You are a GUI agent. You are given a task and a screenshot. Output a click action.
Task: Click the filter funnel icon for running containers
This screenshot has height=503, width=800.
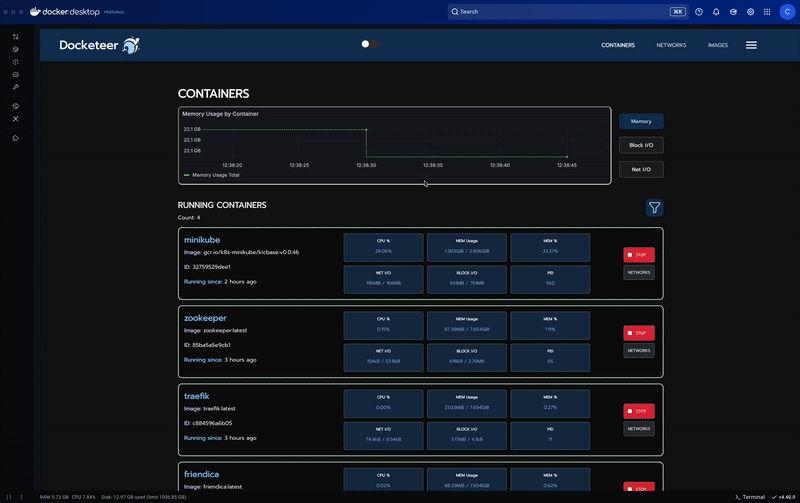[x=654, y=208]
